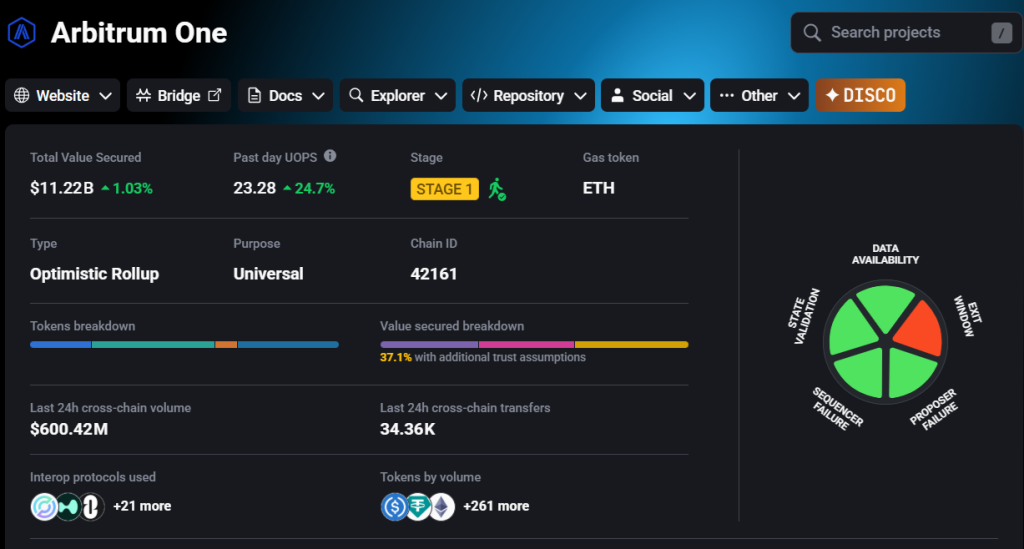Click the bridge icon on Bridge button

click(143, 95)
